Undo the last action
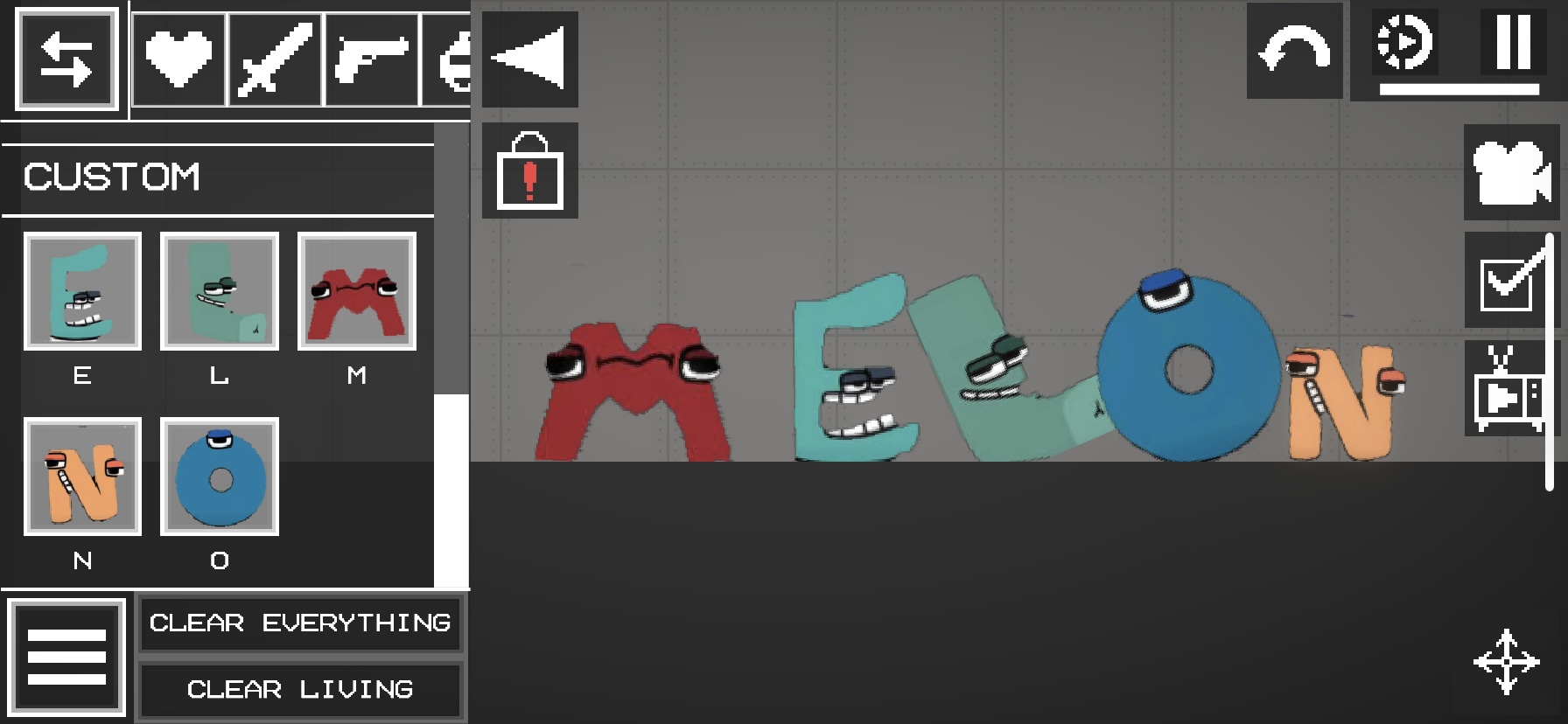 tap(1294, 51)
